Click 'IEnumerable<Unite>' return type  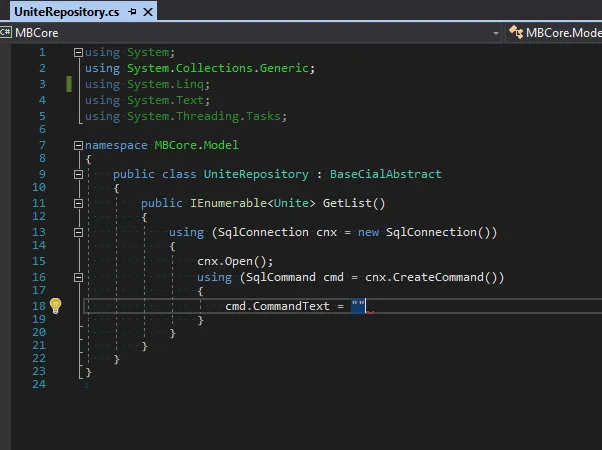point(253,203)
